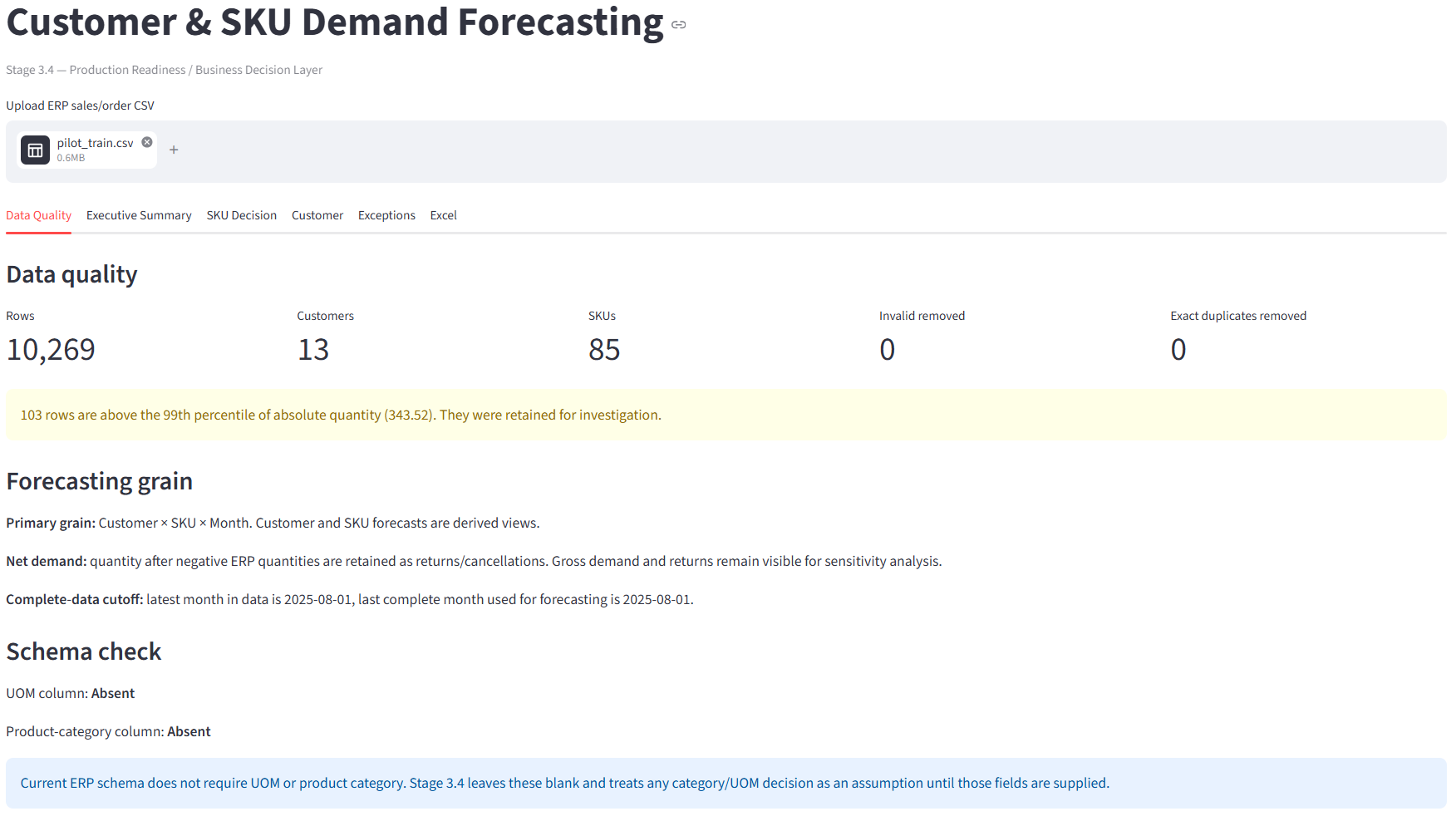This screenshot has height=821, width=1456.
Task: Switch to the Executive Summary tab
Action: (x=139, y=215)
